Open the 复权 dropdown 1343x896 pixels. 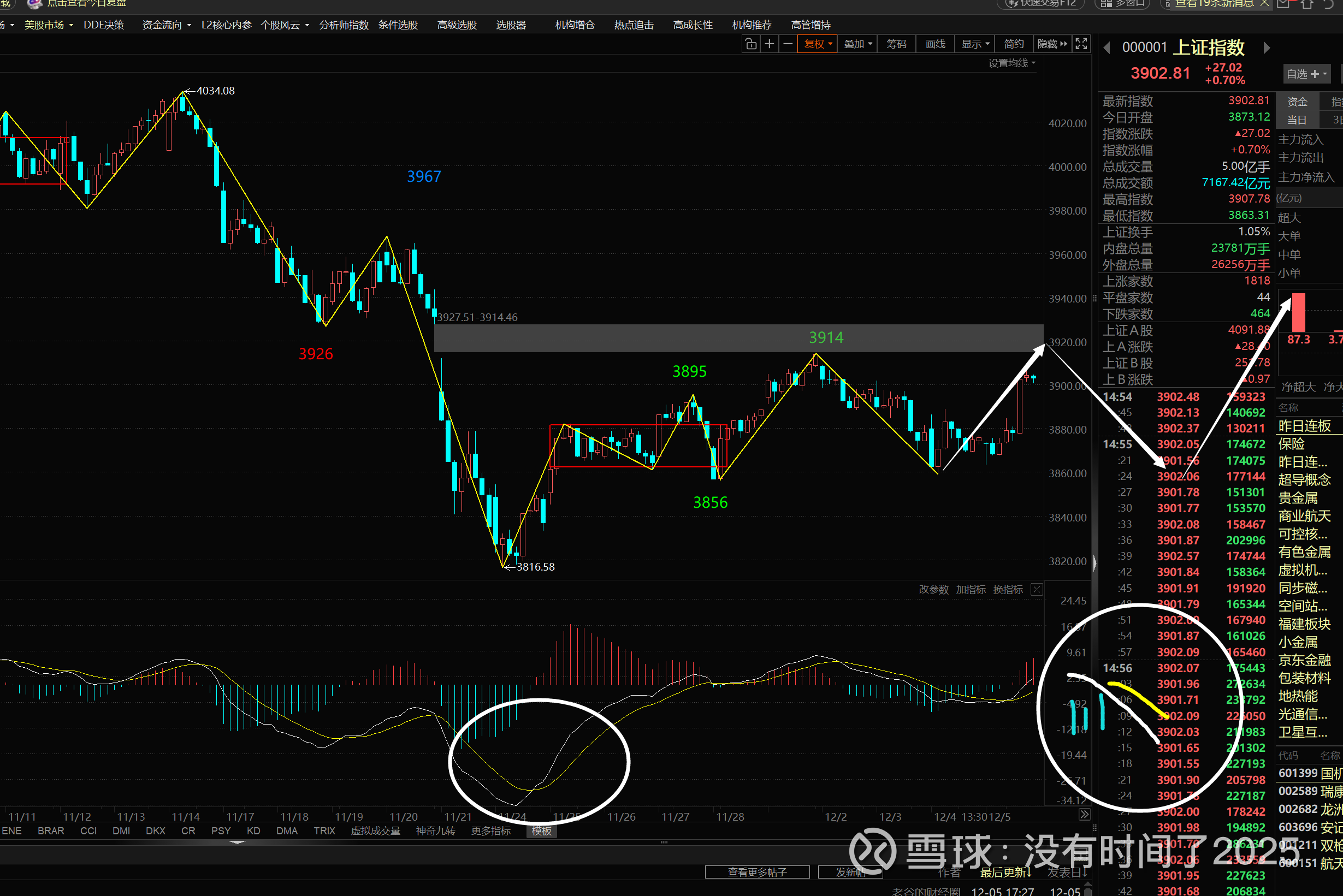(x=818, y=44)
